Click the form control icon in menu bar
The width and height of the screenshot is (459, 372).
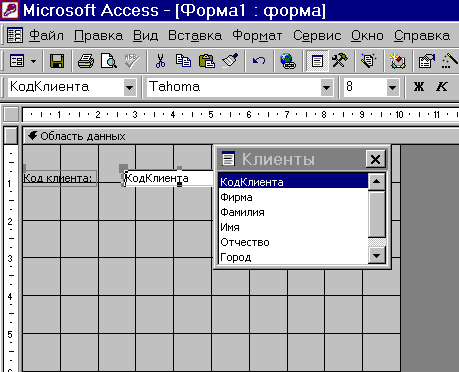(x=15, y=35)
